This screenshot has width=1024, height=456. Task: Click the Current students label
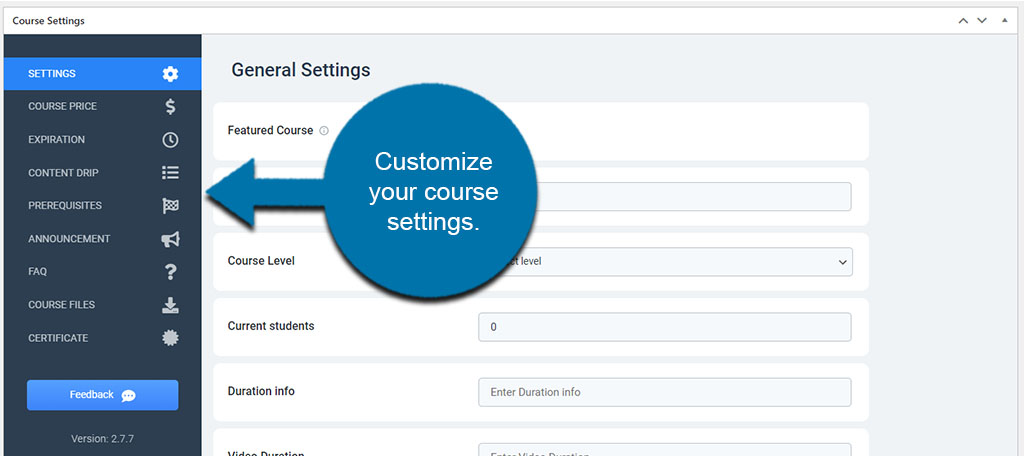point(271,326)
